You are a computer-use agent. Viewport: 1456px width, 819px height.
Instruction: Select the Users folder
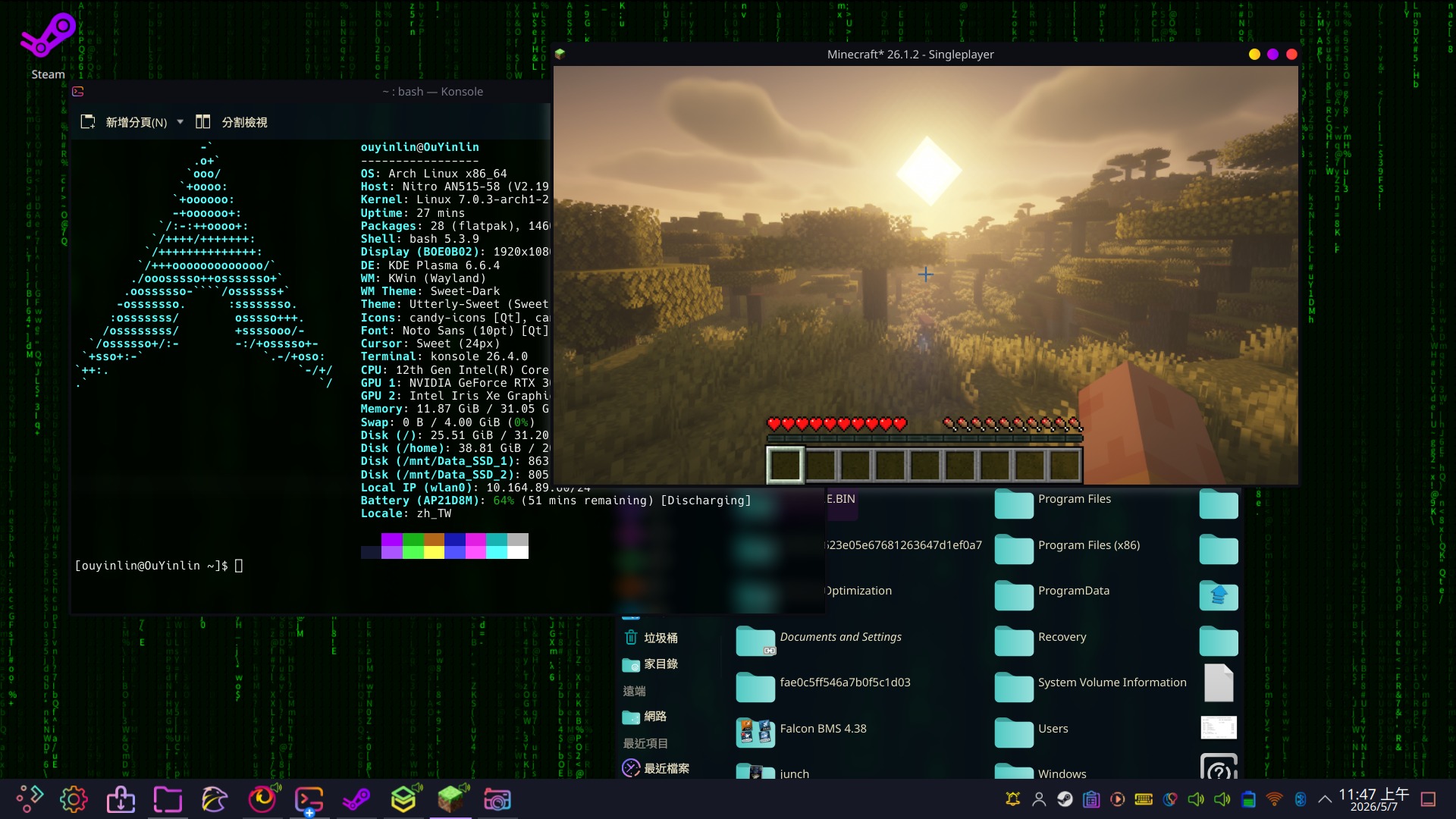coord(1032,732)
